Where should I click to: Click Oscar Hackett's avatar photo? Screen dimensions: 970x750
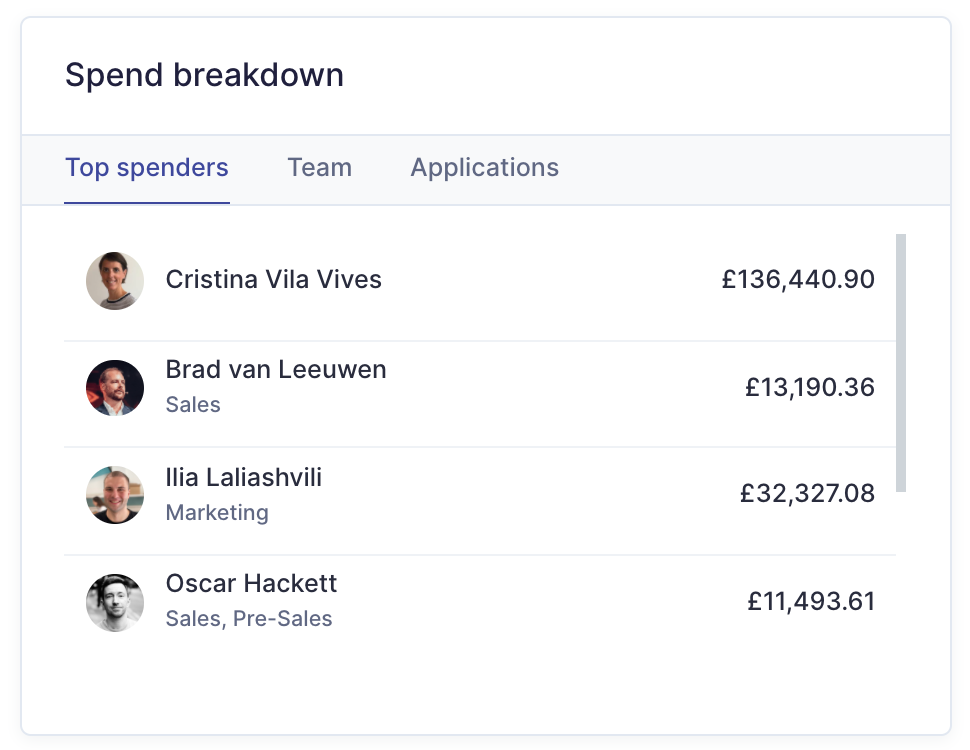click(115, 602)
